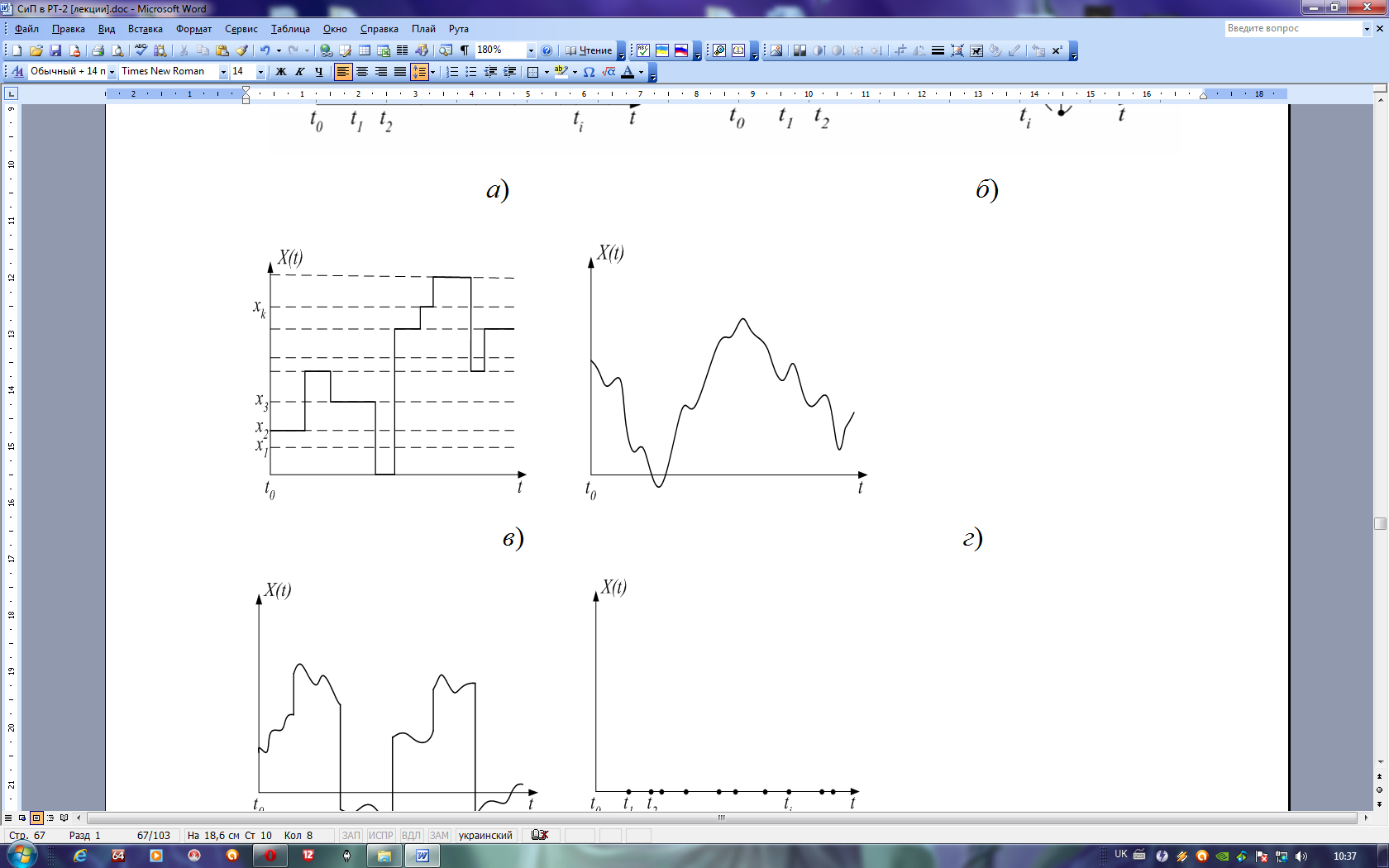Image resolution: width=1389 pixels, height=868 pixels.
Task: Toggle paragraph marks display
Action: (x=465, y=50)
